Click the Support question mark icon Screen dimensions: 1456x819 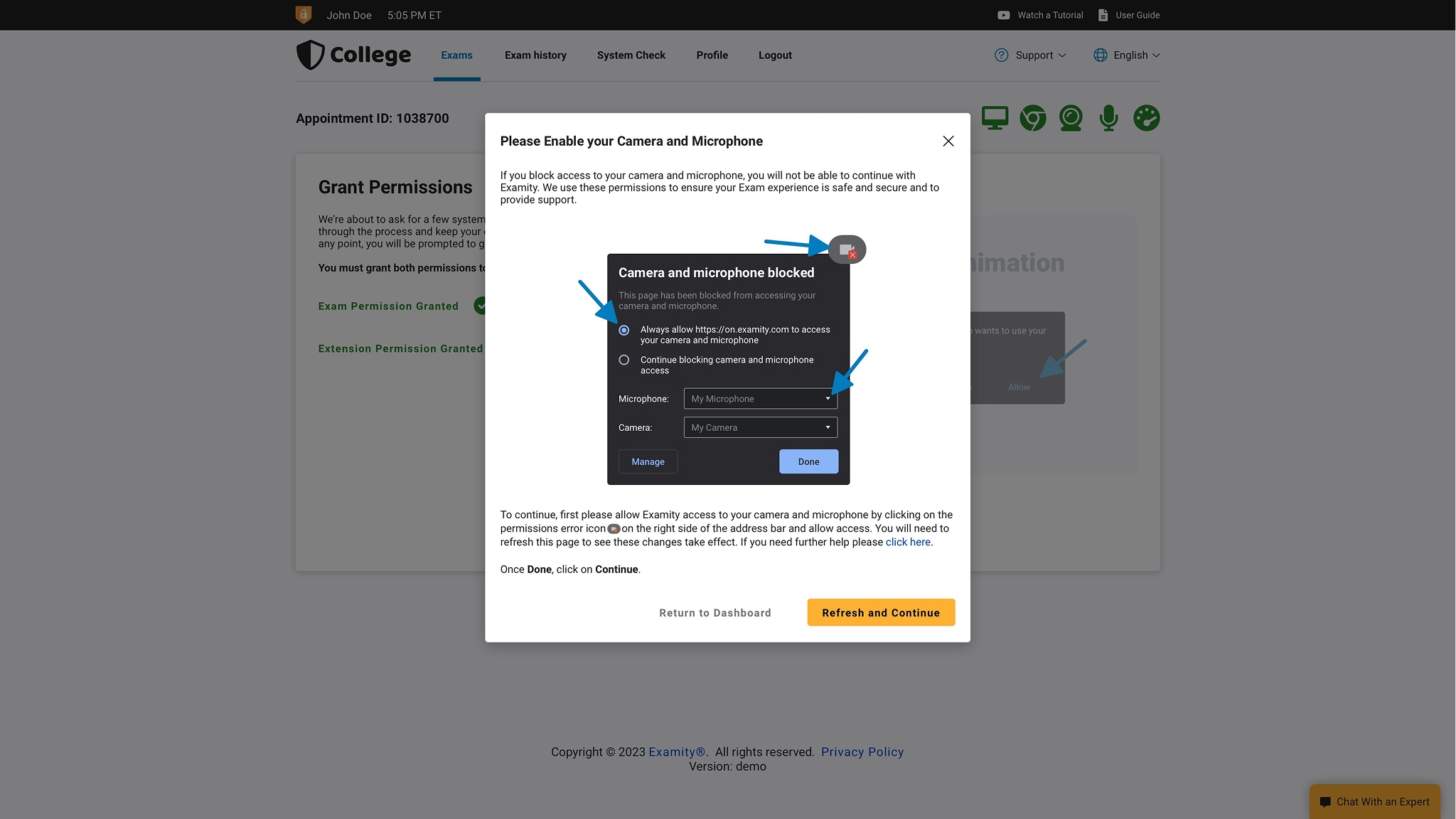[1001, 55]
